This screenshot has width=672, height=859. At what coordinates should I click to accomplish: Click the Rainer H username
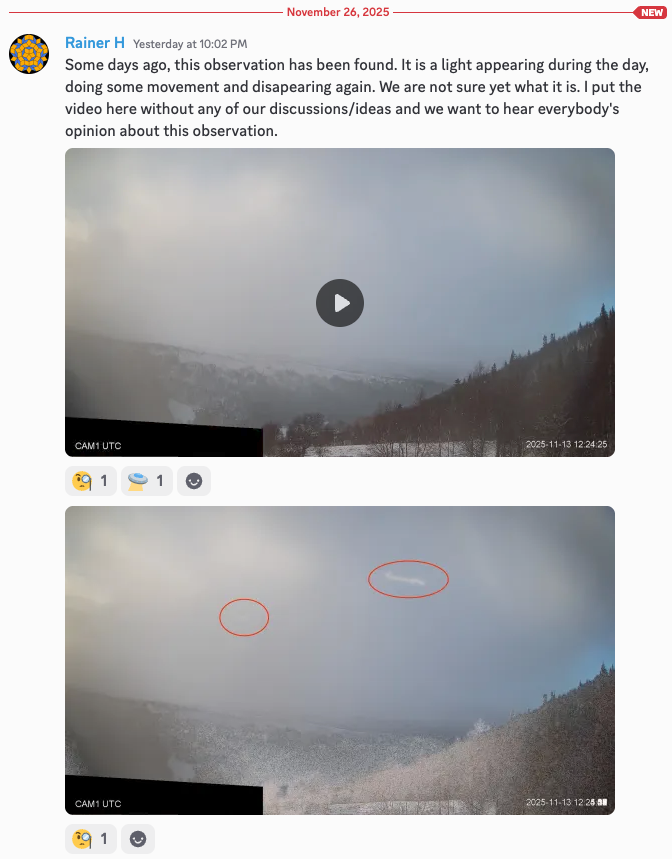[x=95, y=43]
